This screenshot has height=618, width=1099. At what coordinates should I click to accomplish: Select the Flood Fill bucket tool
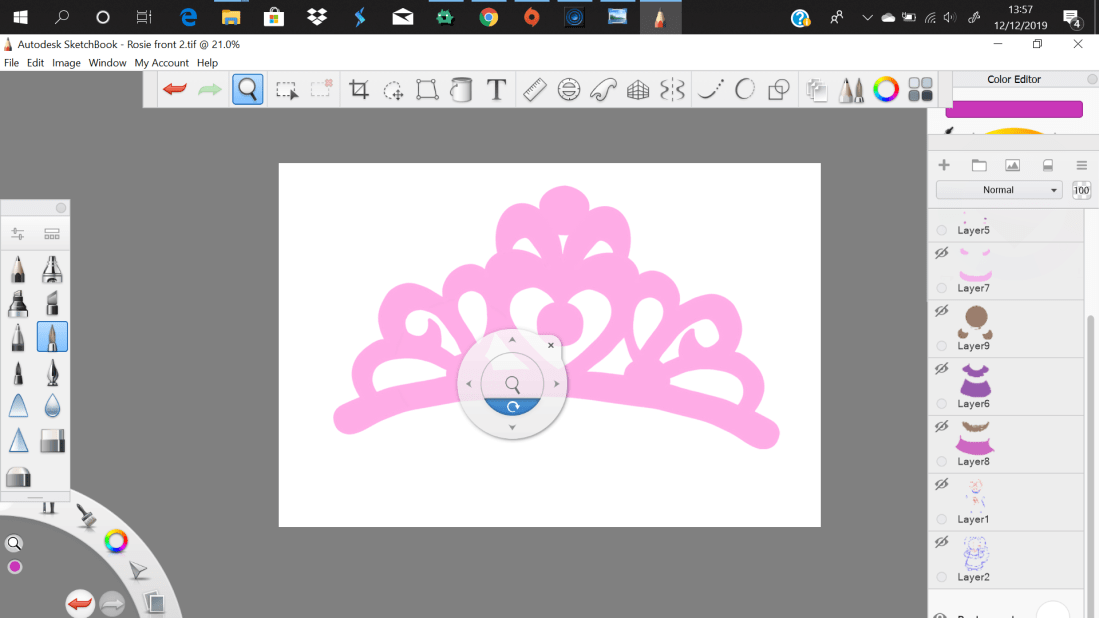point(461,90)
